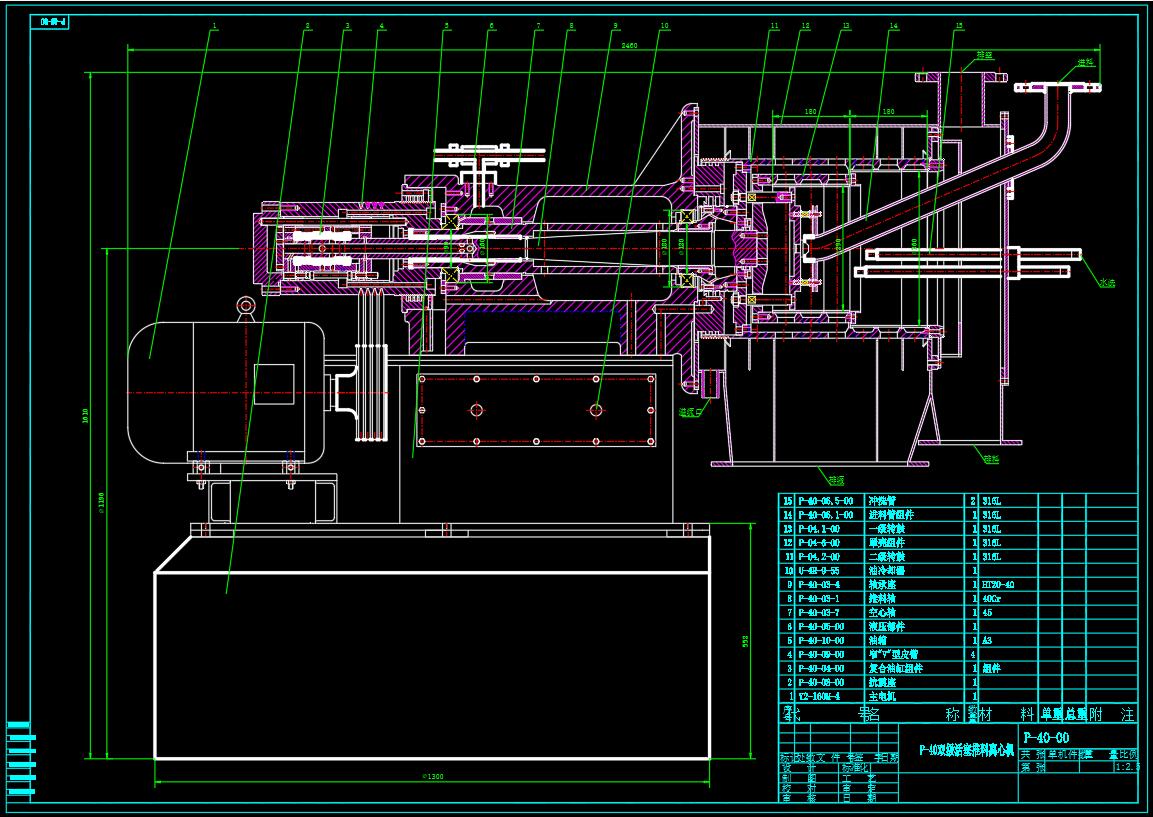Select part number P-40-03-7 in parts list
This screenshot has height=817, width=1153.
point(819,613)
